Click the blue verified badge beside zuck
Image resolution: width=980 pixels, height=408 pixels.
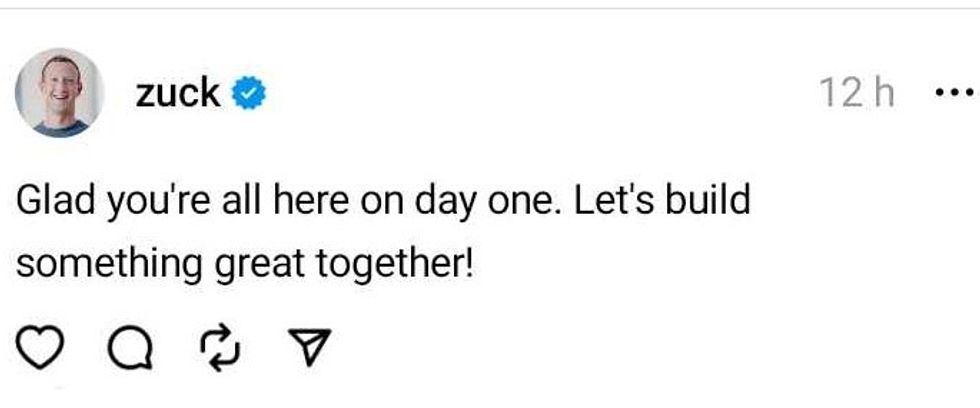tap(250, 94)
